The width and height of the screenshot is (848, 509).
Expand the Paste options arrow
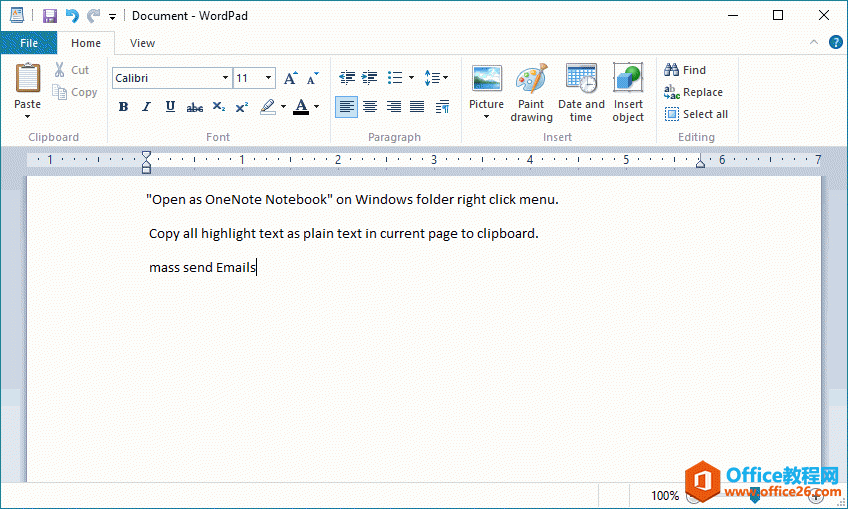[x=28, y=116]
